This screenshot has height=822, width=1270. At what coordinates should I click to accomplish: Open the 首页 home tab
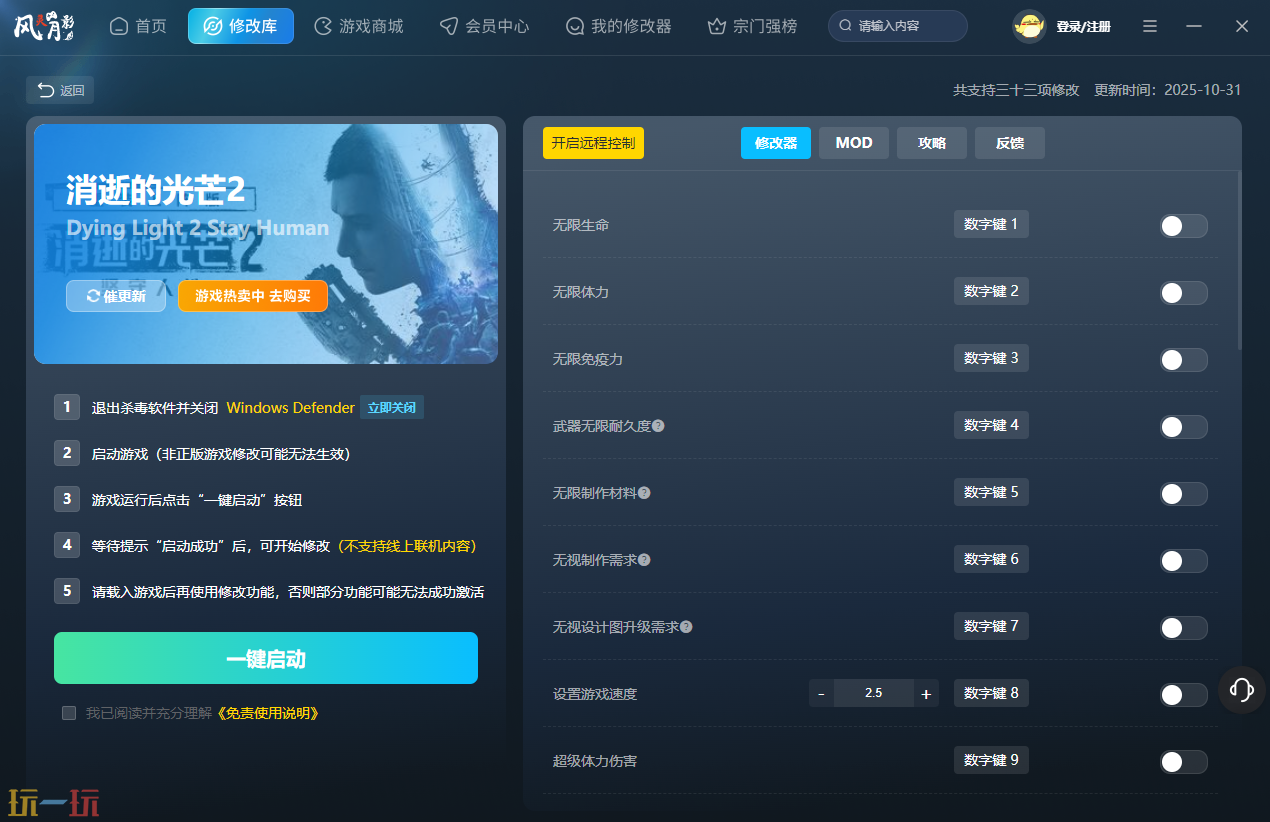pos(138,26)
